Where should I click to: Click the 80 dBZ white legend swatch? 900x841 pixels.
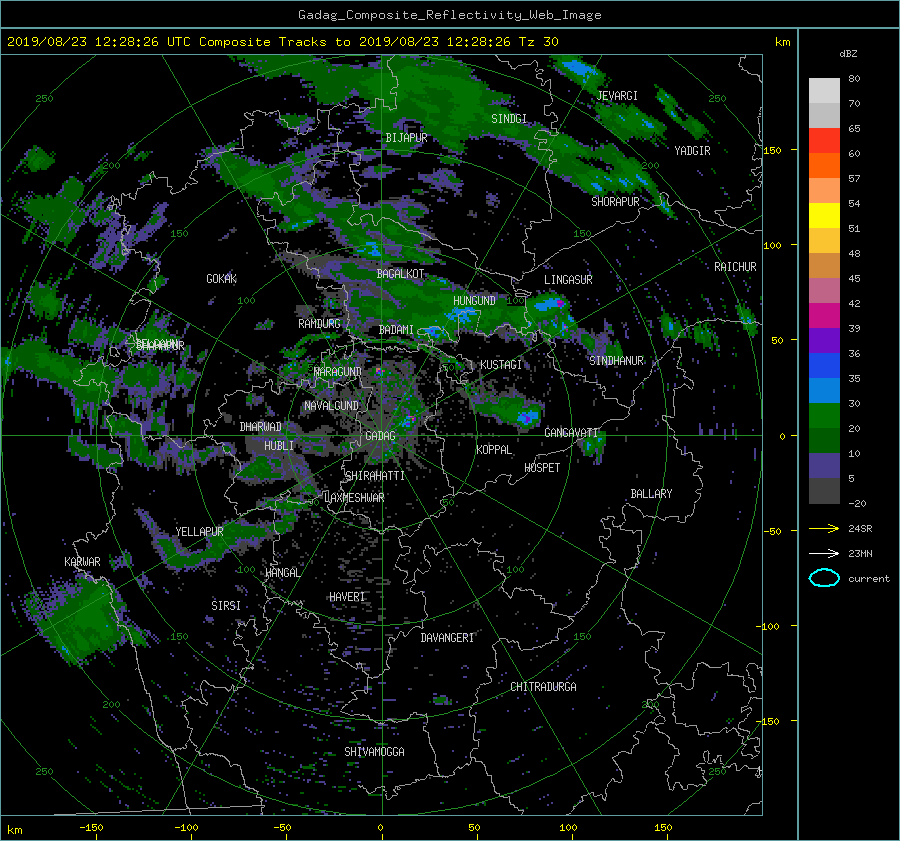824,91
